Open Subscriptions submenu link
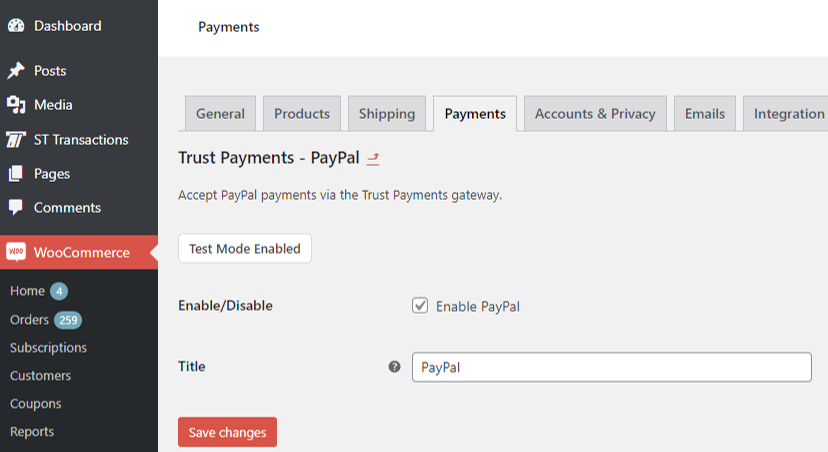This screenshot has width=828, height=452. point(49,347)
